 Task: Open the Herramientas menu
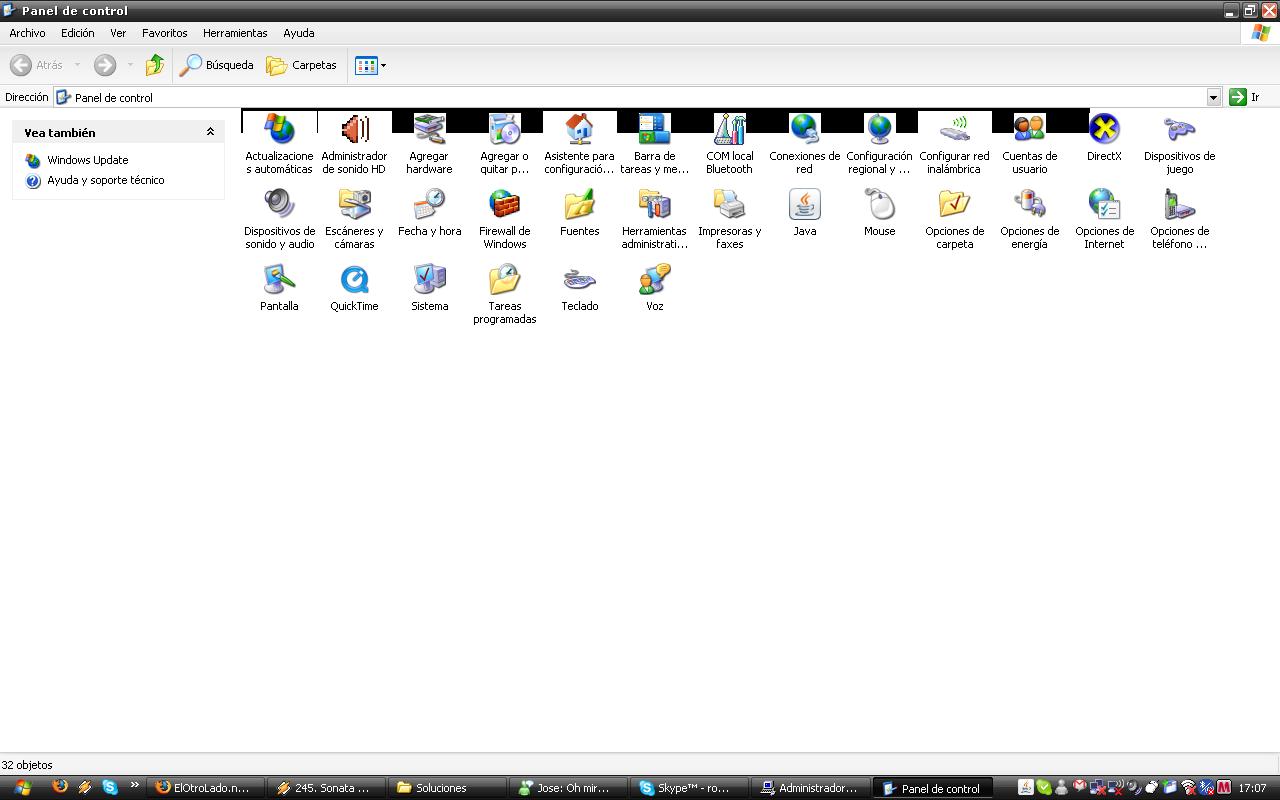pyautogui.click(x=234, y=33)
